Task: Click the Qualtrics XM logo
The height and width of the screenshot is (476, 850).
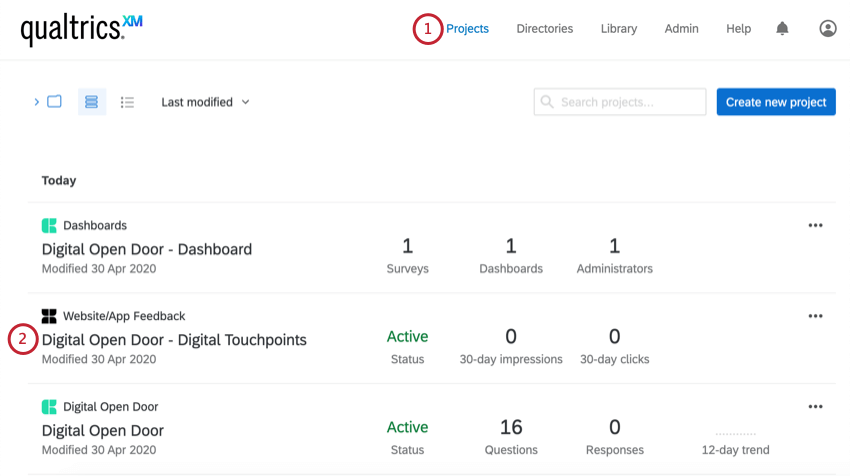Action: (81, 31)
